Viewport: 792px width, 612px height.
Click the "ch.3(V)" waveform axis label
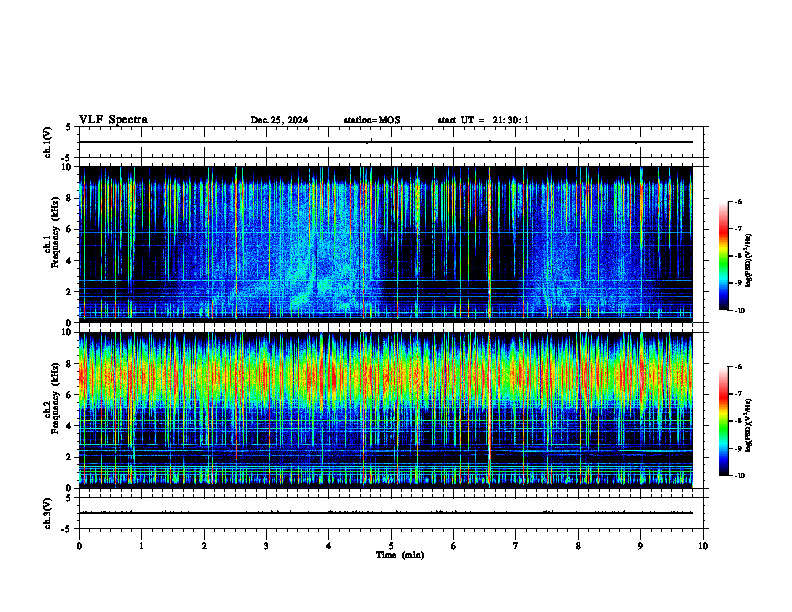(47, 513)
